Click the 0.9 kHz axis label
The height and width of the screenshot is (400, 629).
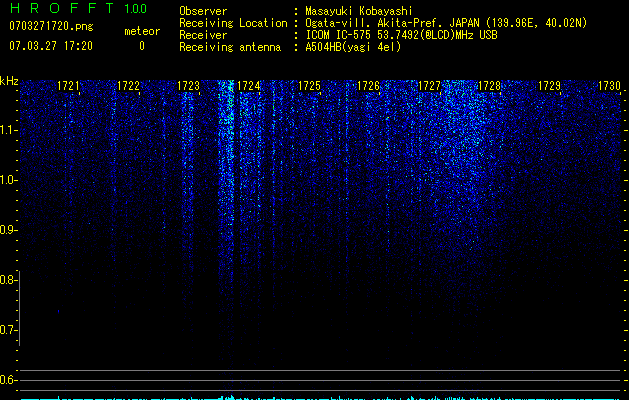[x=8, y=230]
